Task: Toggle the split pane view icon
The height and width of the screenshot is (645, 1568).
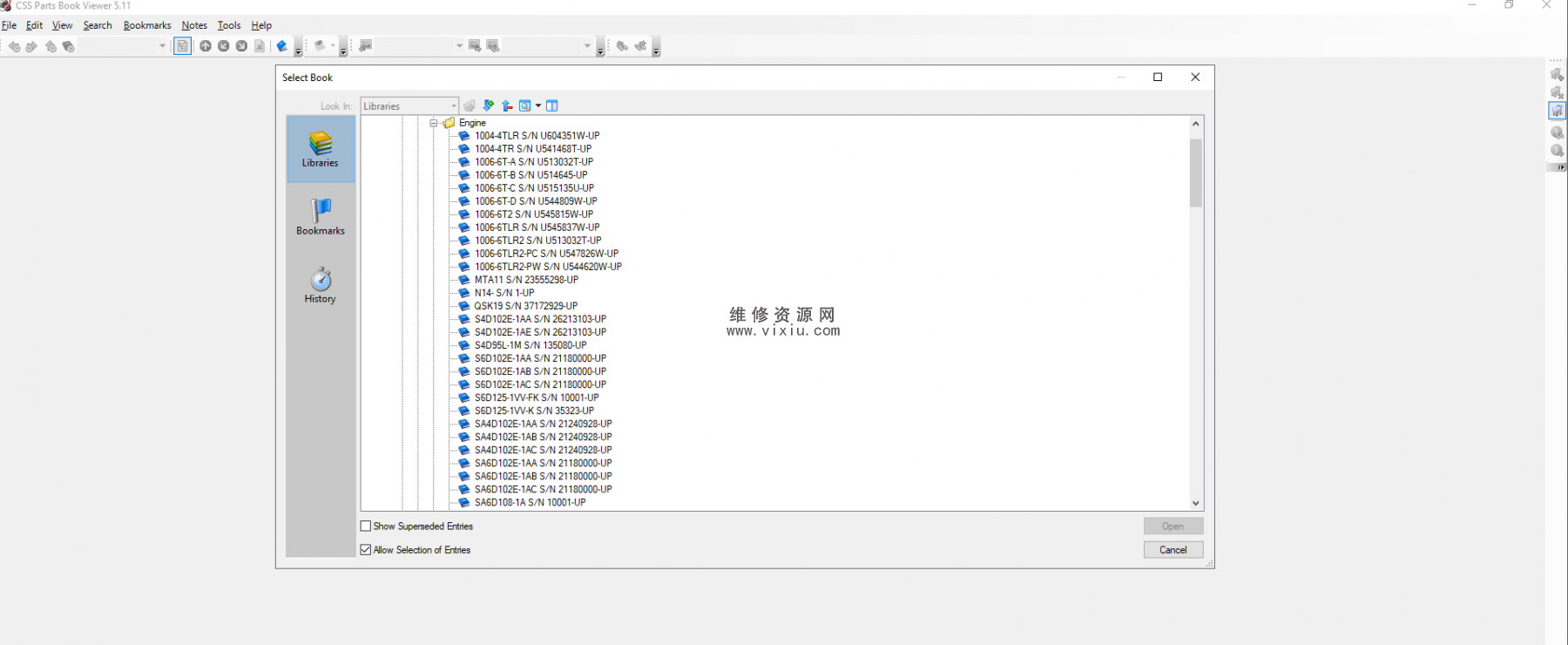Action: 552,105
